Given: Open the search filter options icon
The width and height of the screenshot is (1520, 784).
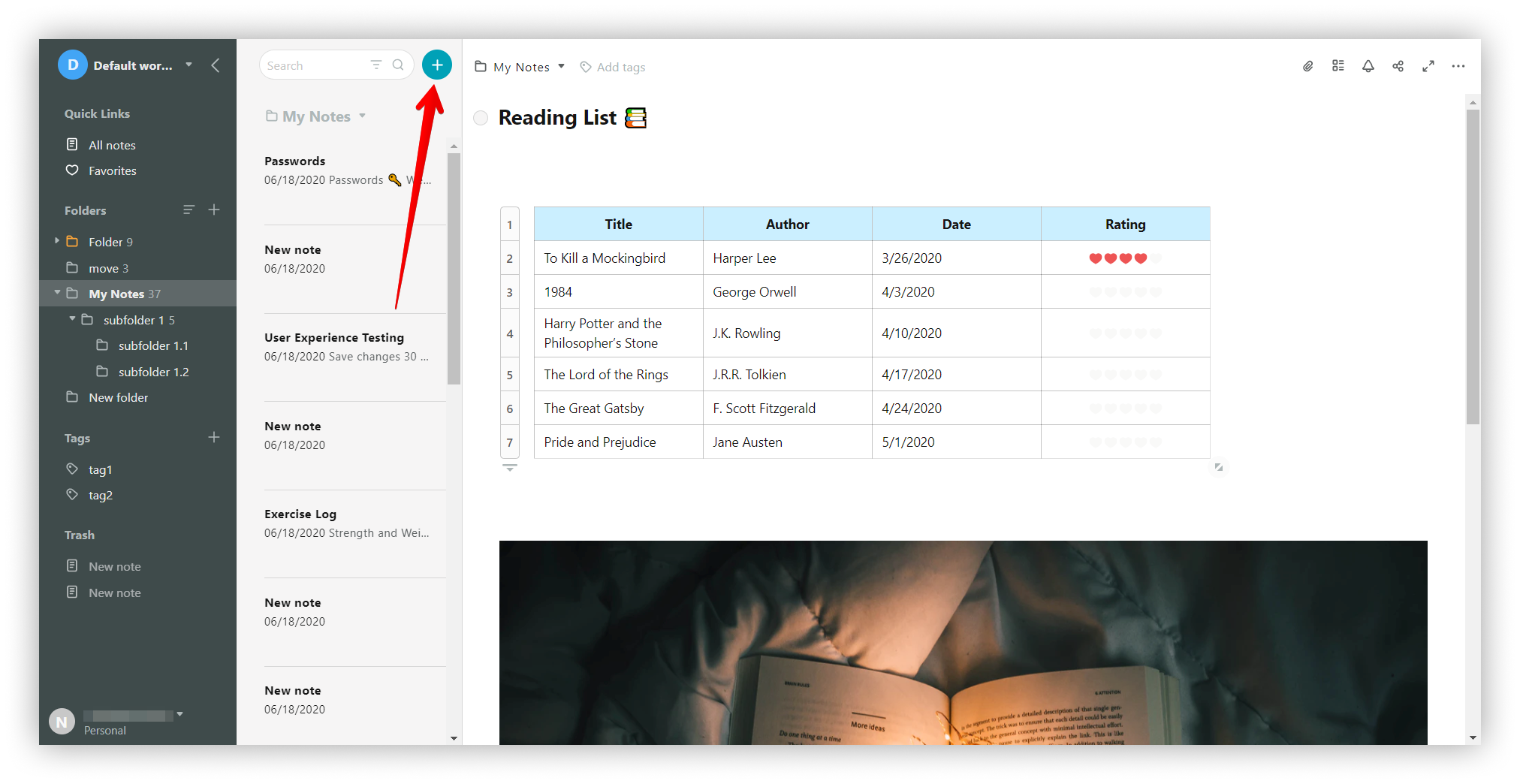Looking at the screenshot, I should pyautogui.click(x=376, y=65).
